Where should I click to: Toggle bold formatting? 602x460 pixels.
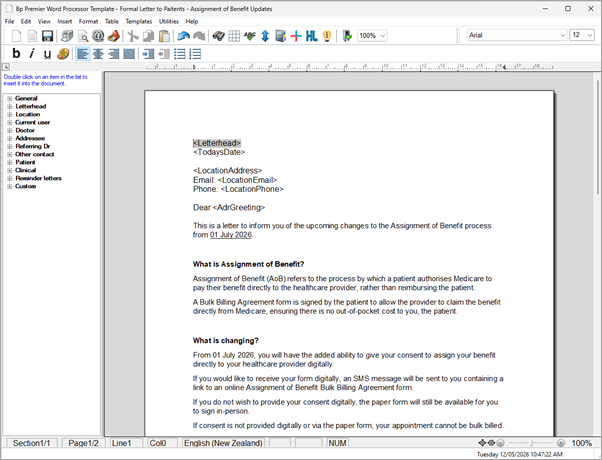(16, 53)
